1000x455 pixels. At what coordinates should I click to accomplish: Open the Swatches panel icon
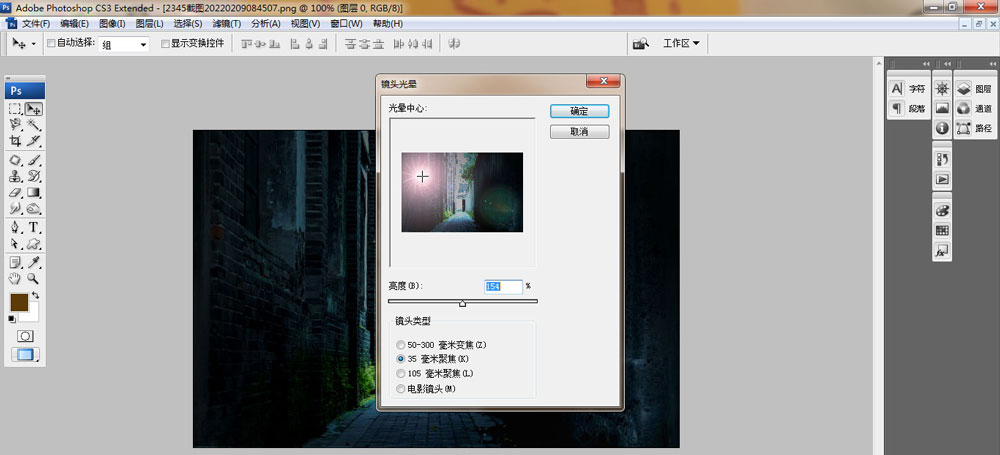[x=943, y=230]
